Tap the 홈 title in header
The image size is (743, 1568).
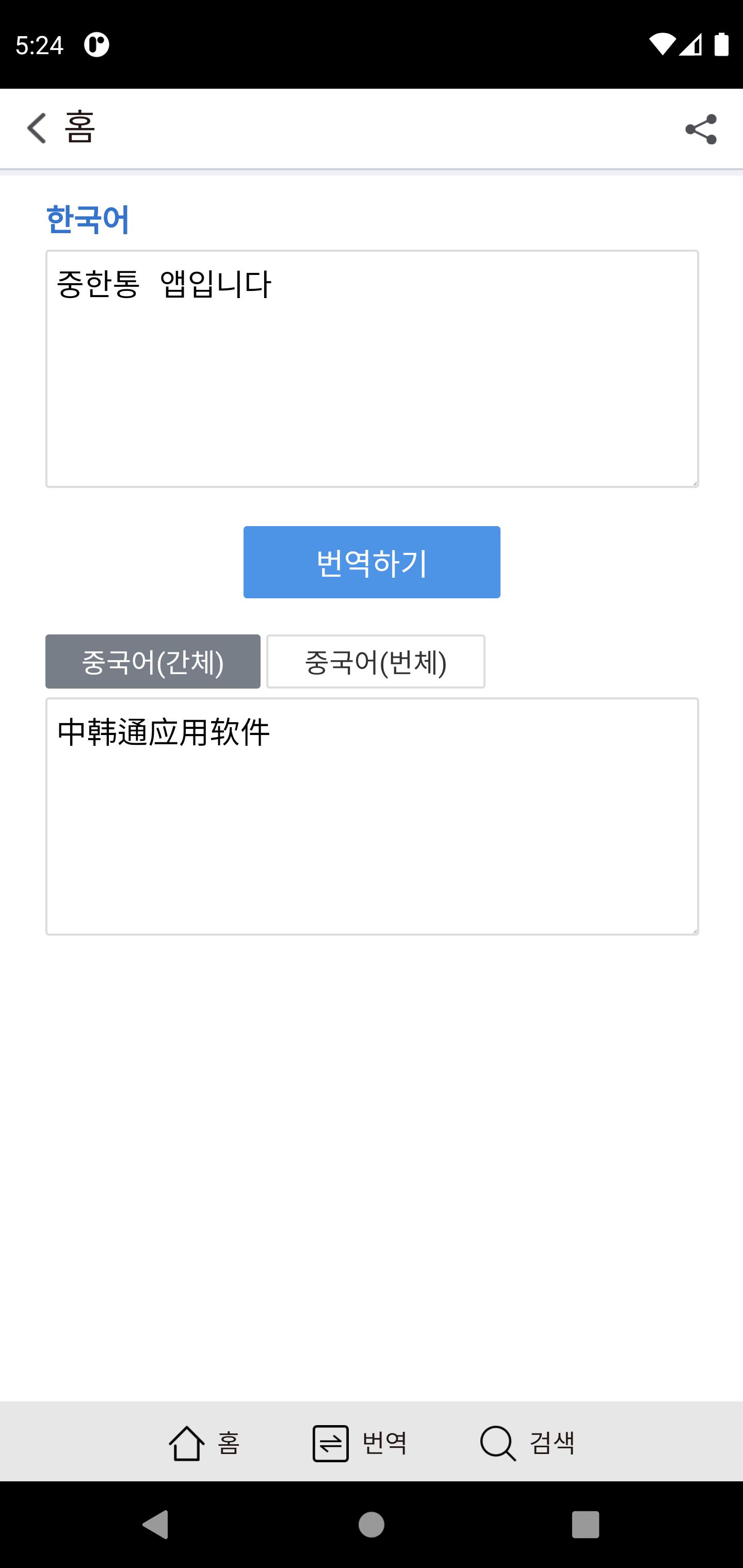[80, 128]
